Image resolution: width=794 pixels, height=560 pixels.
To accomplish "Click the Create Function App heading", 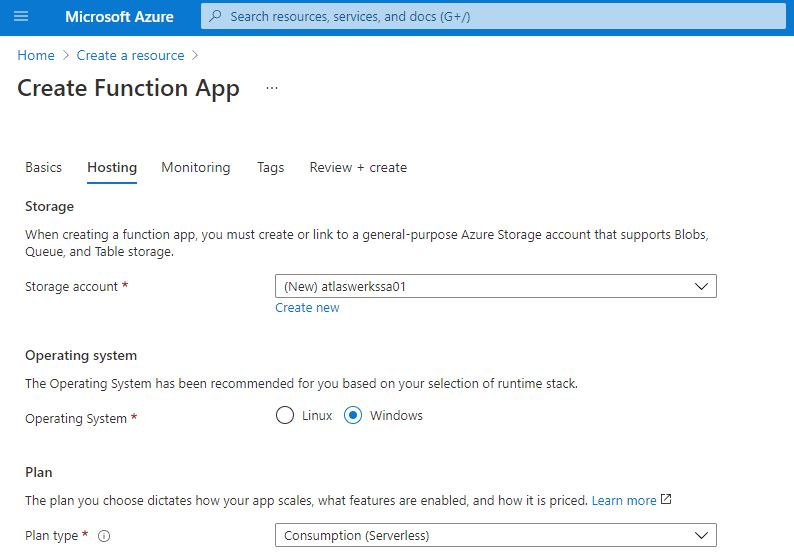I will tap(128, 88).
